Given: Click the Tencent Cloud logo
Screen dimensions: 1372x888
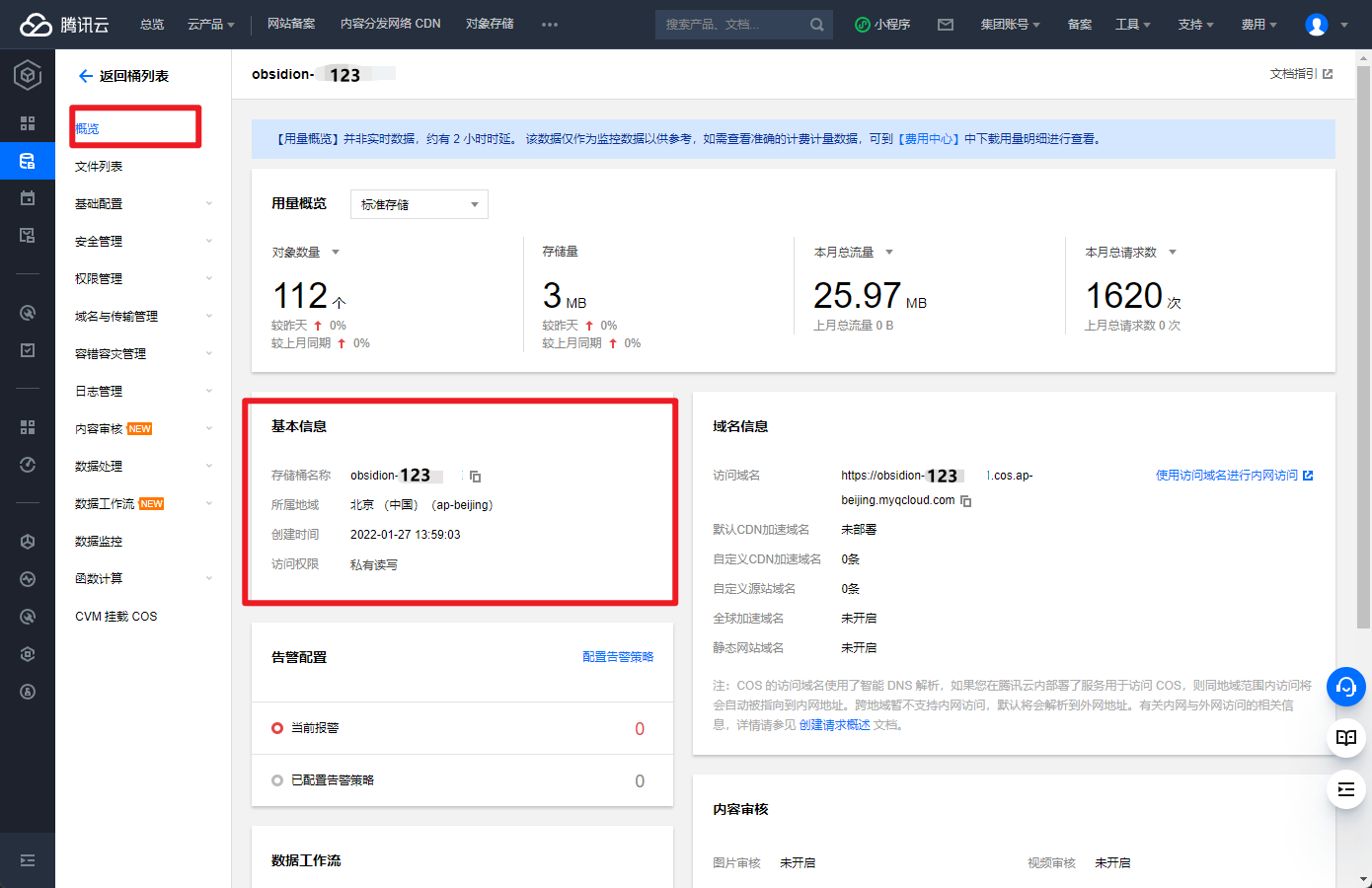Looking at the screenshot, I should click(64, 25).
